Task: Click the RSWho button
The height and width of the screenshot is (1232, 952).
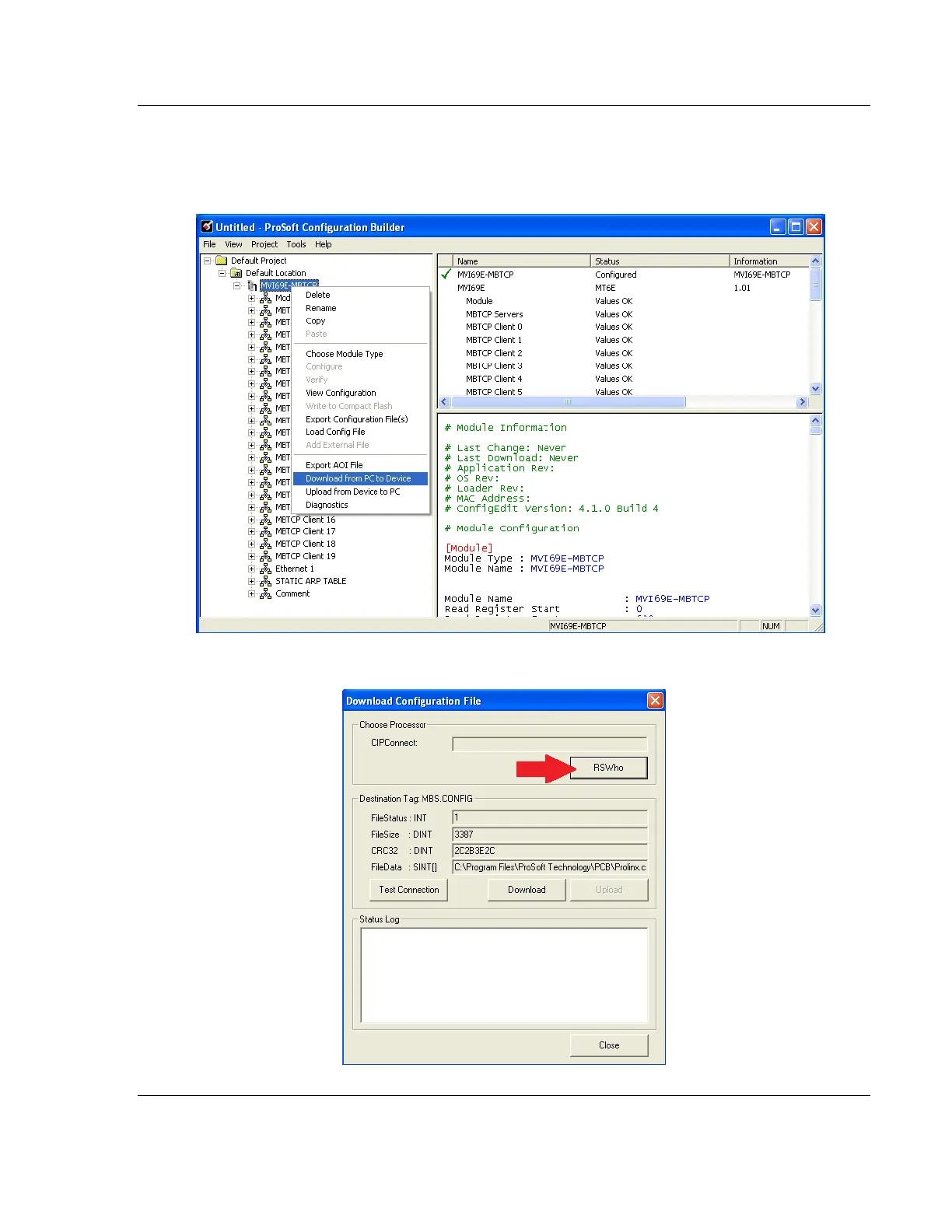Action: pyautogui.click(x=608, y=768)
